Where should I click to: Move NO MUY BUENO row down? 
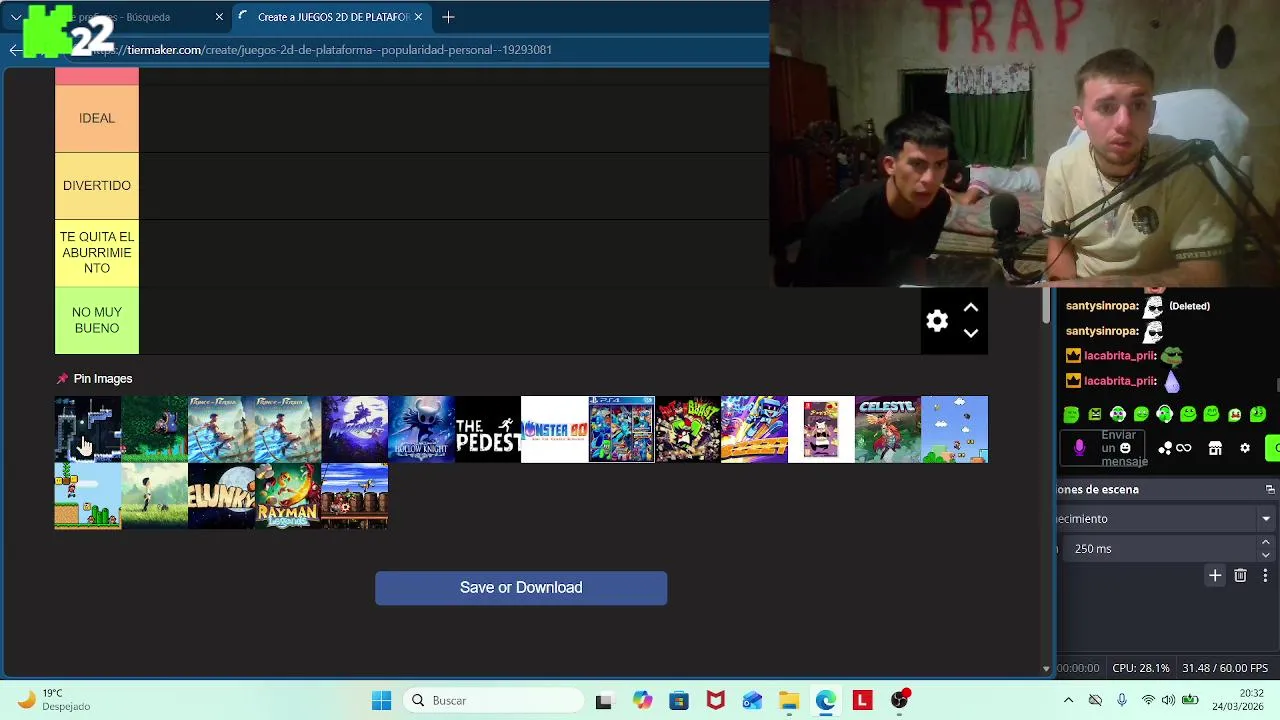pos(970,333)
